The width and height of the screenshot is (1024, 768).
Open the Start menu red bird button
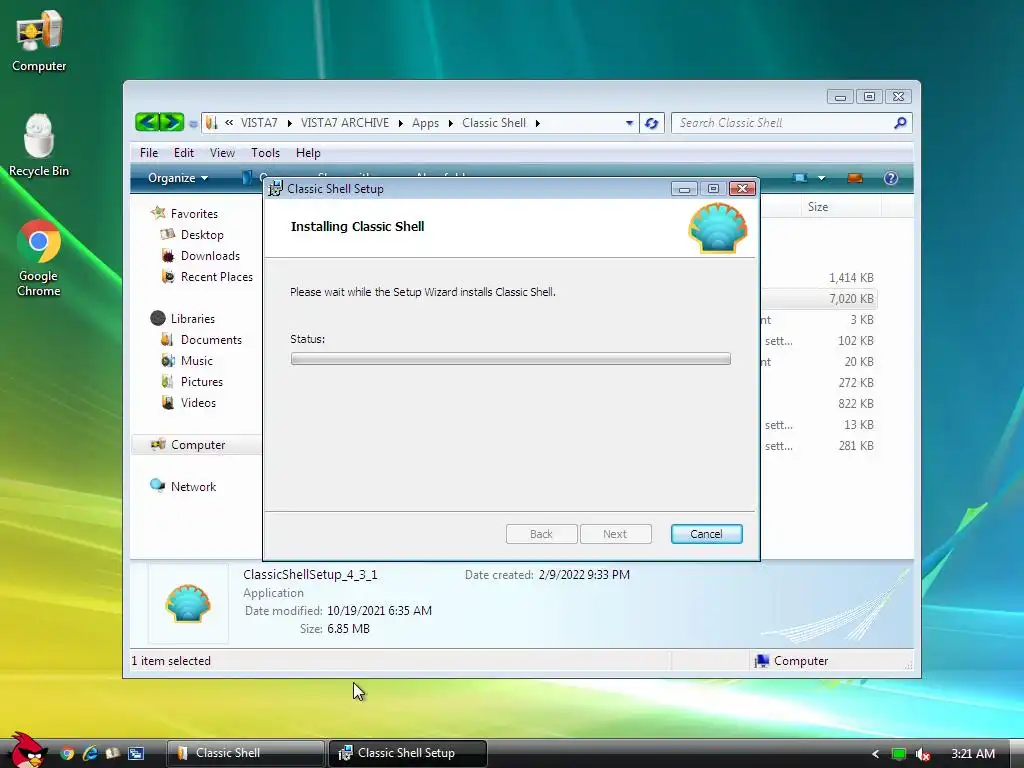coord(26,750)
